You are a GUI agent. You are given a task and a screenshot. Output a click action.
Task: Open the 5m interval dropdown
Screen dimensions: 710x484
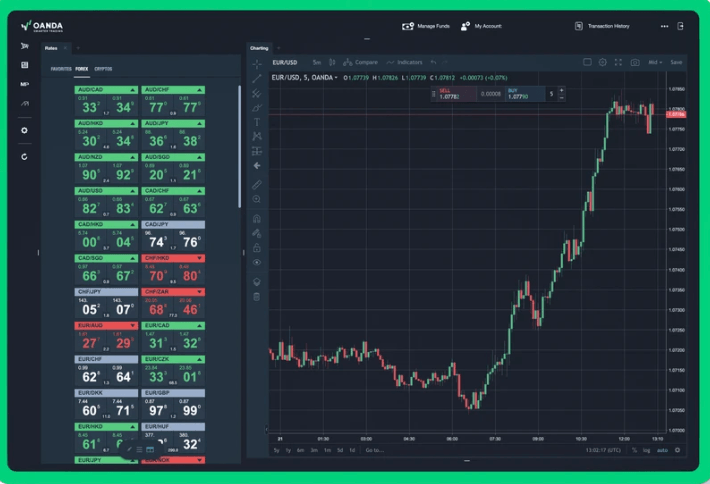point(317,62)
